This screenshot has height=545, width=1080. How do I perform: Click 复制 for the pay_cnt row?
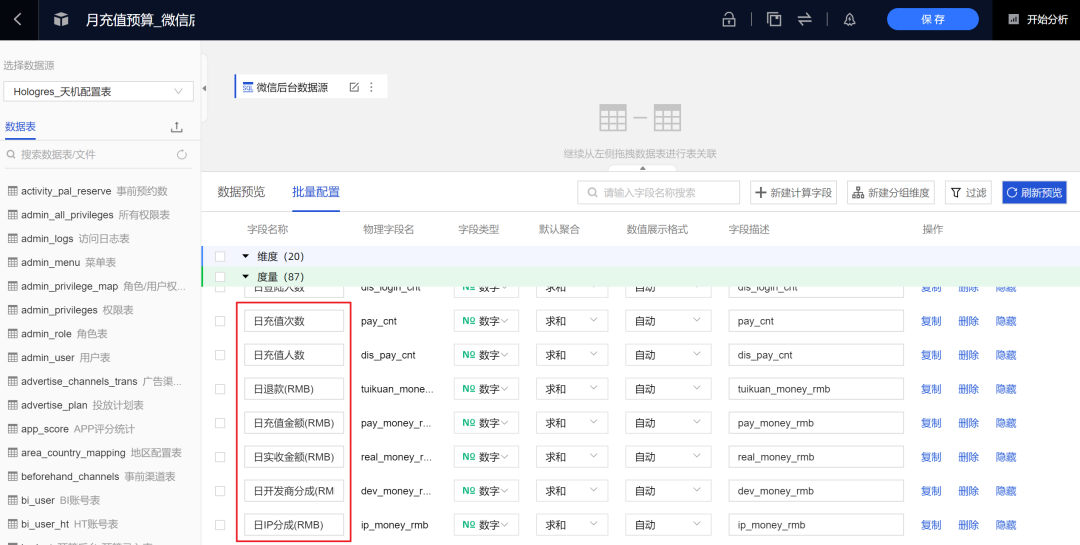[931, 321]
